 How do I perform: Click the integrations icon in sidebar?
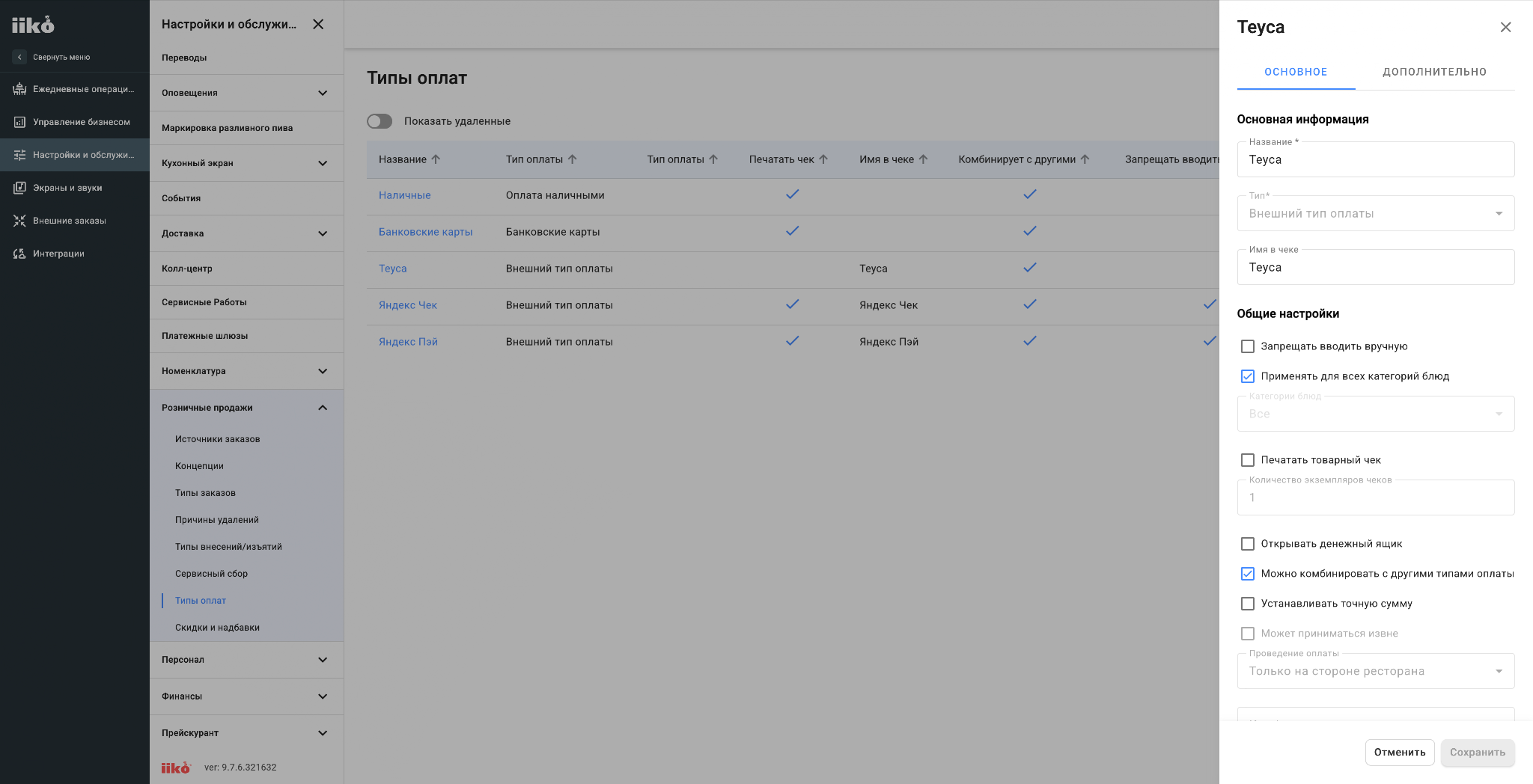pyautogui.click(x=19, y=254)
